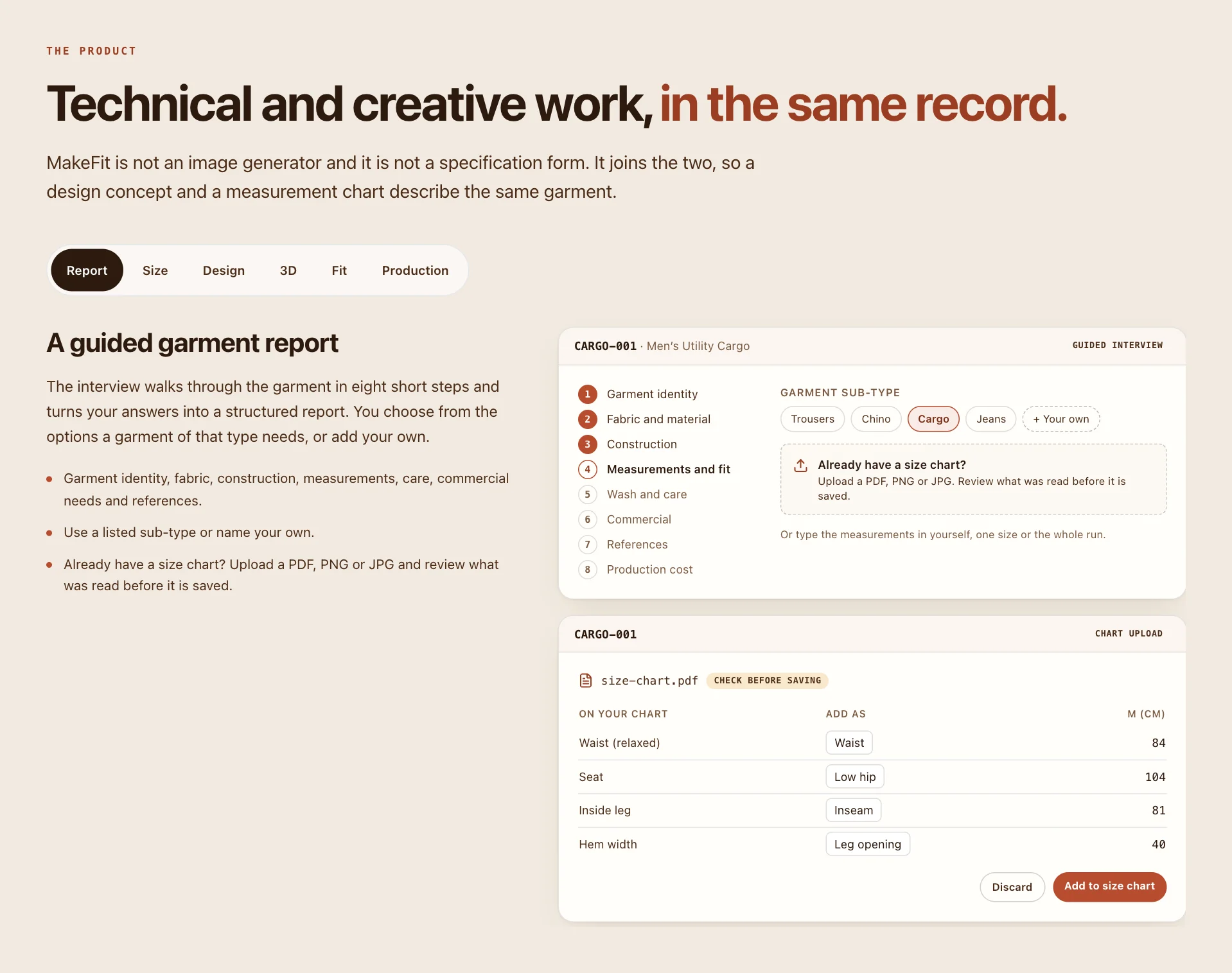Open the Production cost step label
Viewport: 1232px width, 973px height.
[650, 569]
